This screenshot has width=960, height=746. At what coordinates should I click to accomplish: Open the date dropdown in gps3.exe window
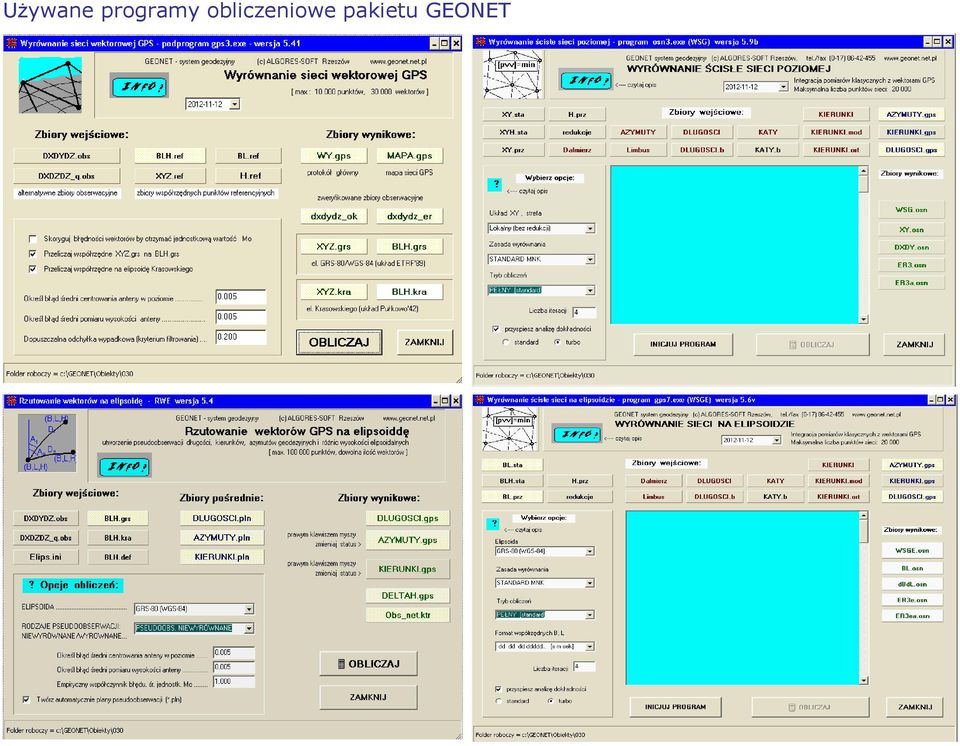(234, 105)
